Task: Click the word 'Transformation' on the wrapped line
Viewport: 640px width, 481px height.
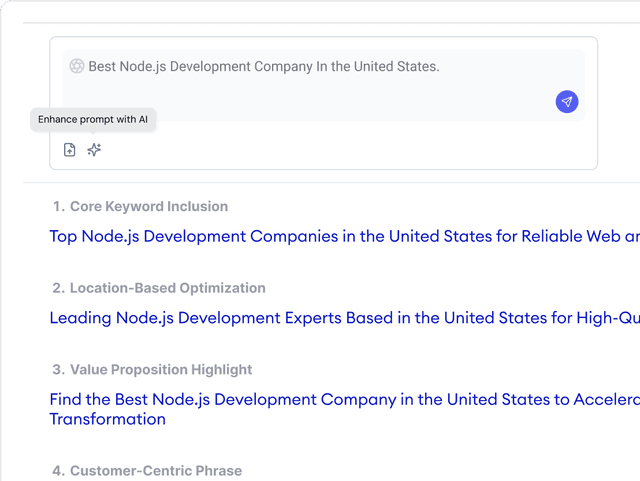Action: click(108, 419)
